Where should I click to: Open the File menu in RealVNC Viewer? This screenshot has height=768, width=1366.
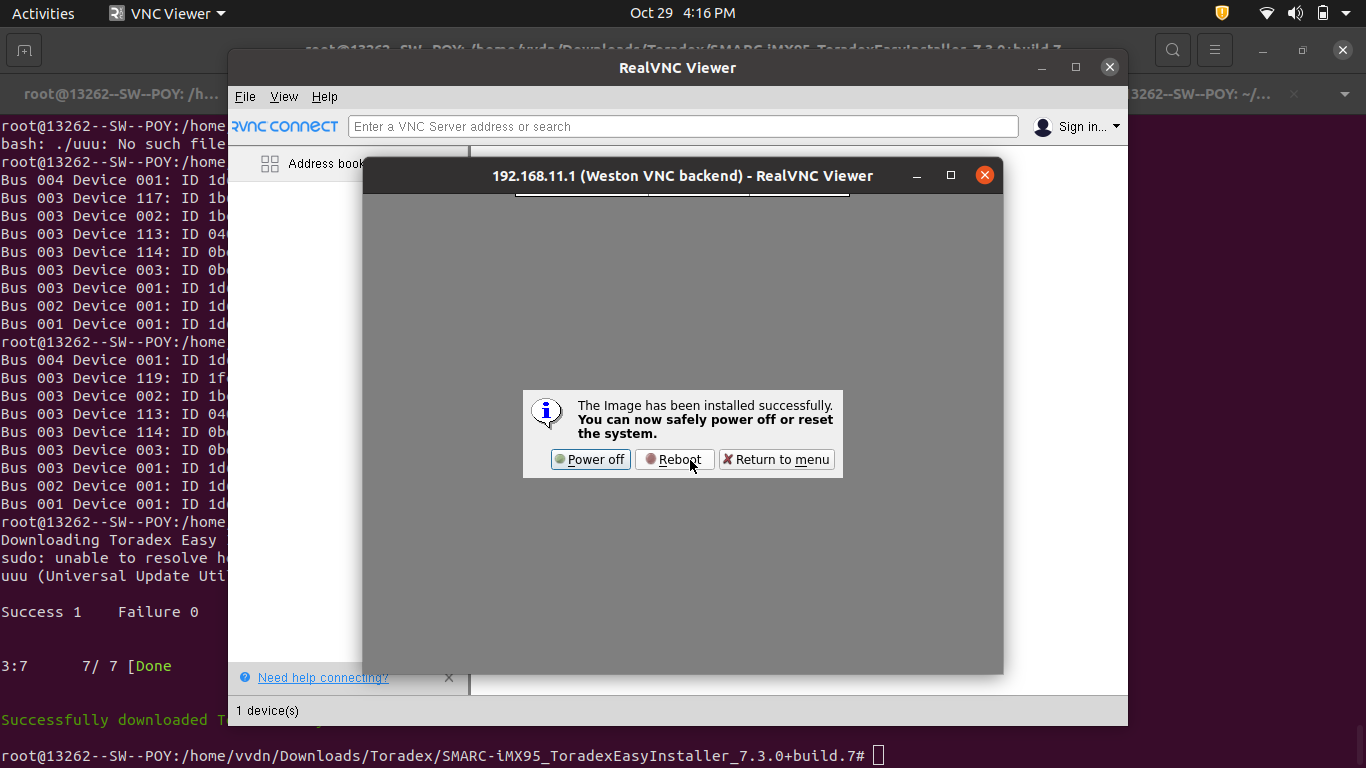tap(245, 97)
